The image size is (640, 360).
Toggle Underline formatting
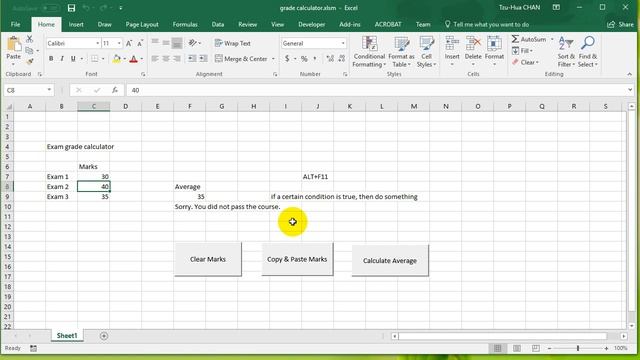(73, 59)
